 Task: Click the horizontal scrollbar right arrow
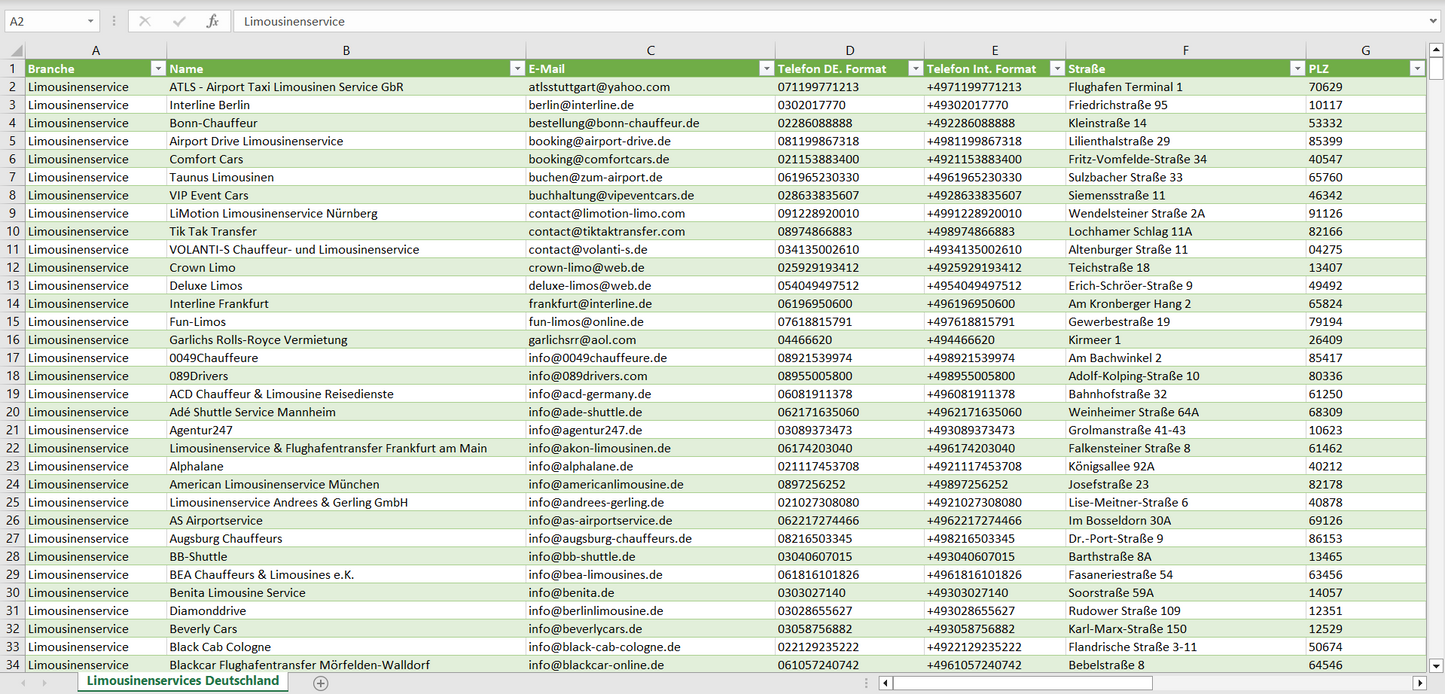(1419, 683)
